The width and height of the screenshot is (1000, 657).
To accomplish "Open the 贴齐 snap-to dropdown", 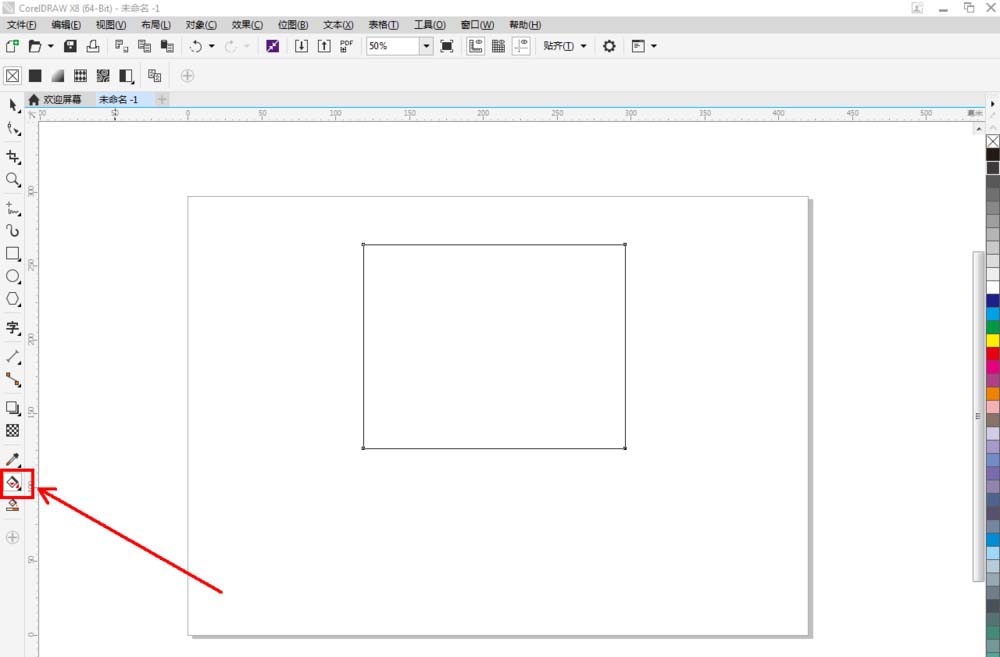I will [x=564, y=46].
